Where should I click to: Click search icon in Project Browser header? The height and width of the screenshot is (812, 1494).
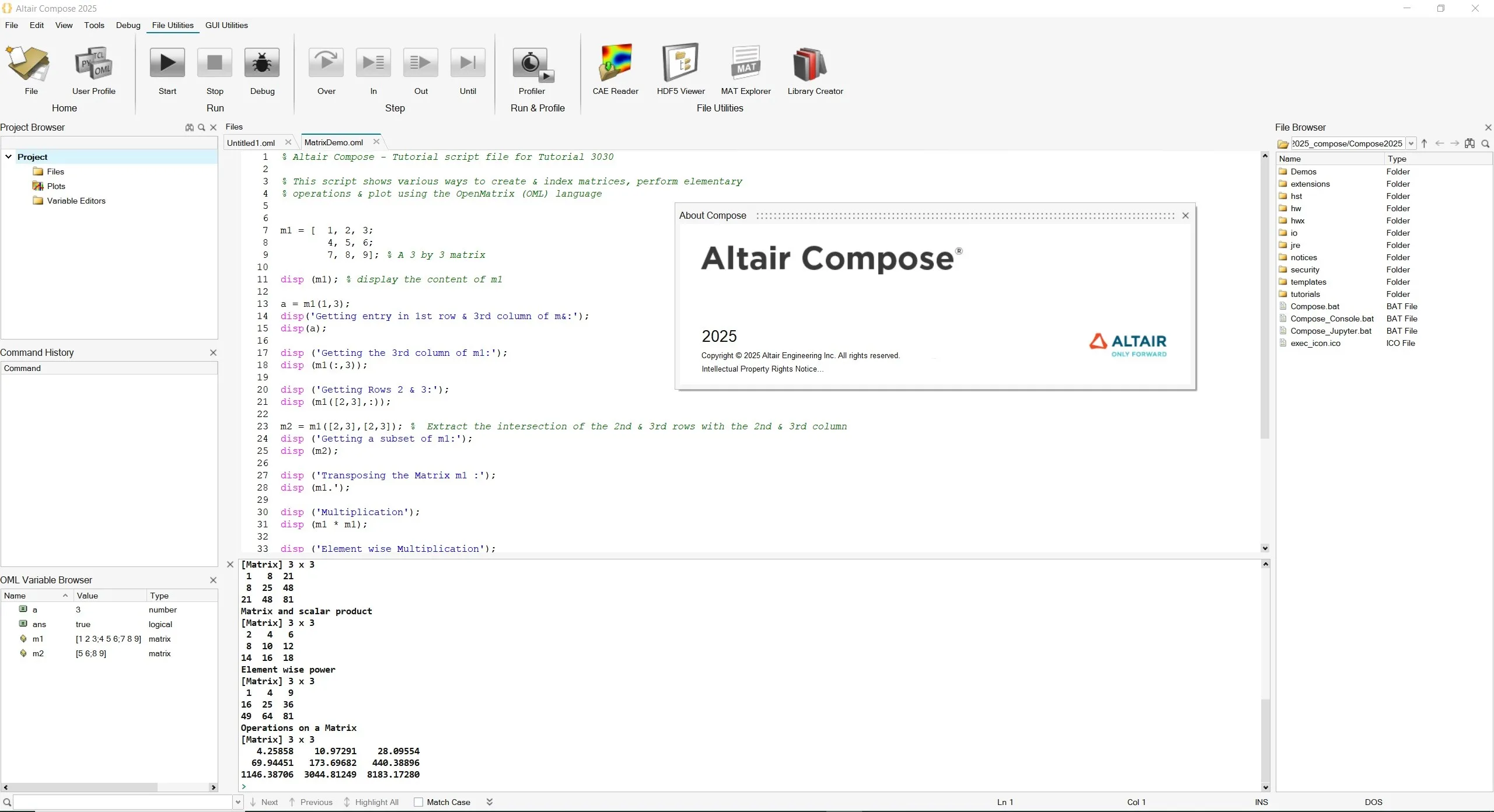[201, 128]
